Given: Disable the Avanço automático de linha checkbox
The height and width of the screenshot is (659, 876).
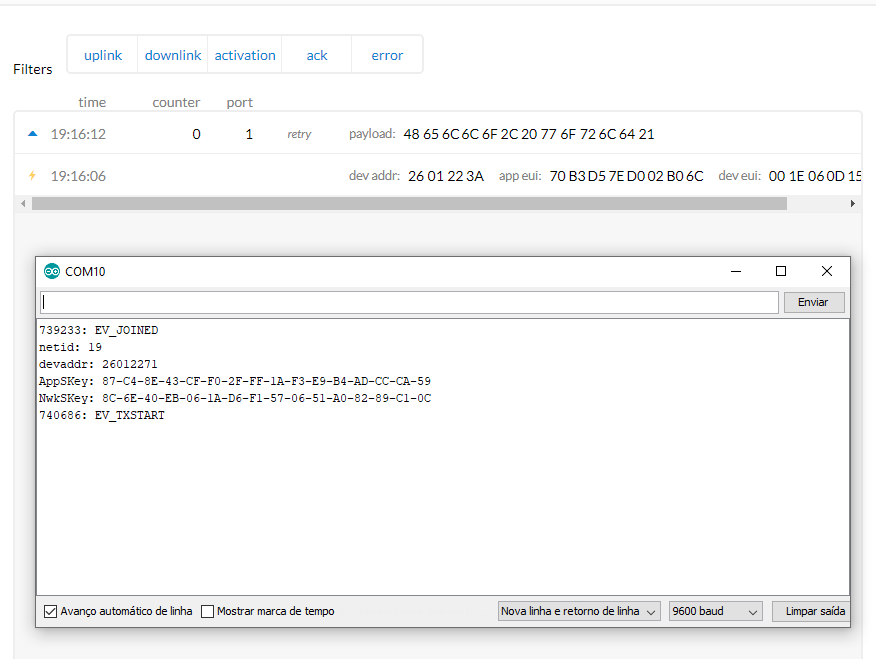Looking at the screenshot, I should click(x=50, y=611).
